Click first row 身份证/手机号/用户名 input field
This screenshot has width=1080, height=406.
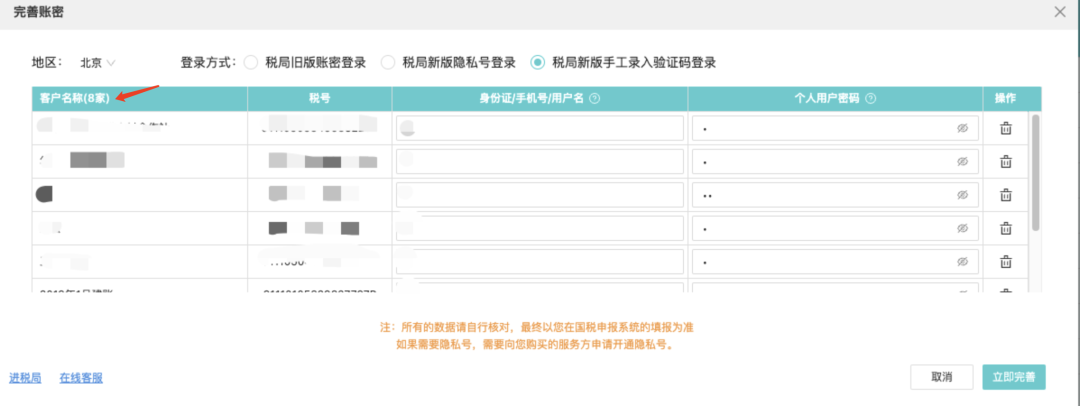click(x=540, y=129)
